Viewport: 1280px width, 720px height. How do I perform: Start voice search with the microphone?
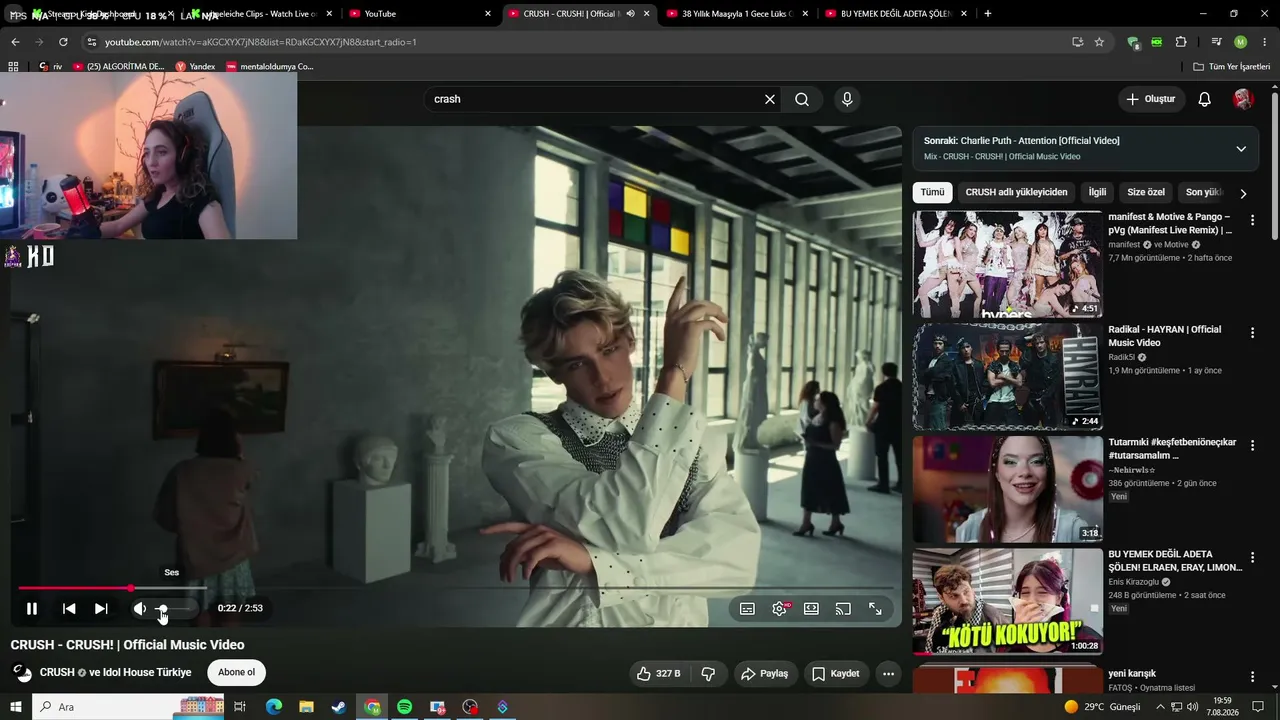pyautogui.click(x=847, y=99)
